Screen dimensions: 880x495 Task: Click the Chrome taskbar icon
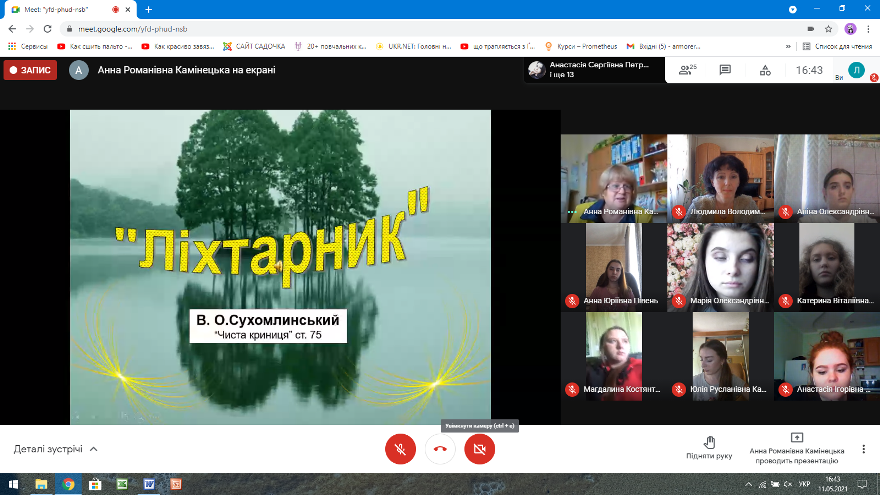tap(68, 484)
